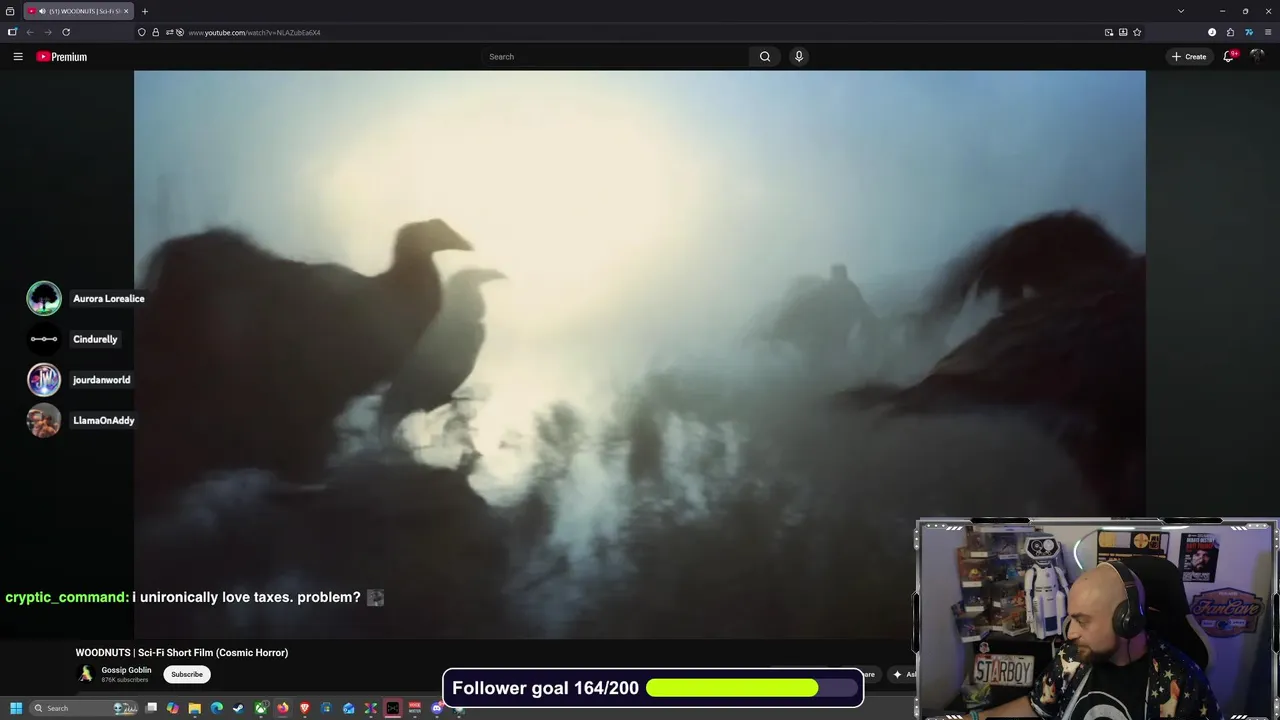
Task: Open a new browser tab
Action: coord(145,11)
